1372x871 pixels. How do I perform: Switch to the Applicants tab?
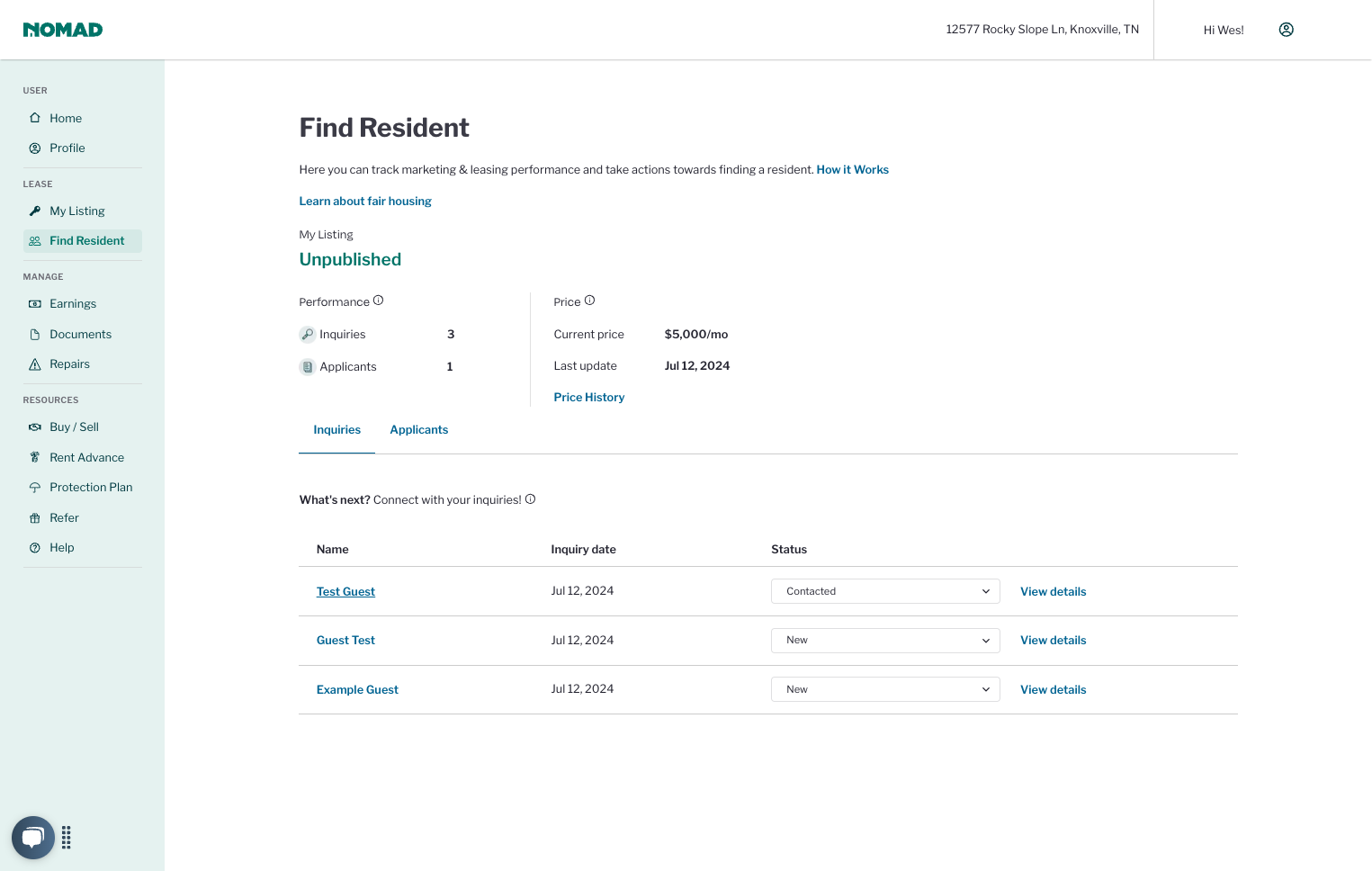(419, 430)
